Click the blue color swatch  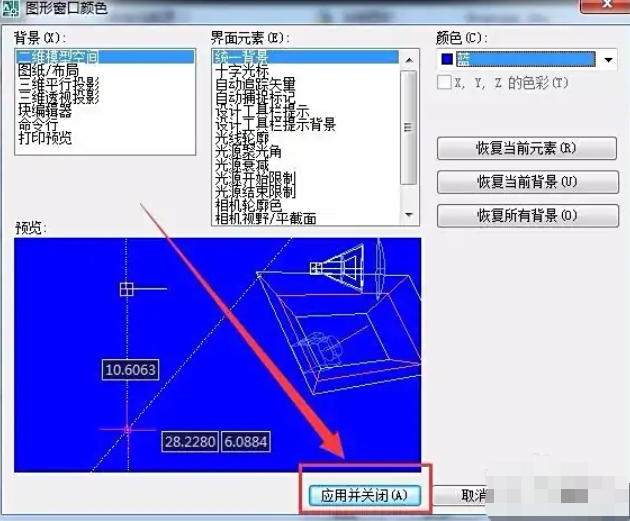click(x=448, y=60)
